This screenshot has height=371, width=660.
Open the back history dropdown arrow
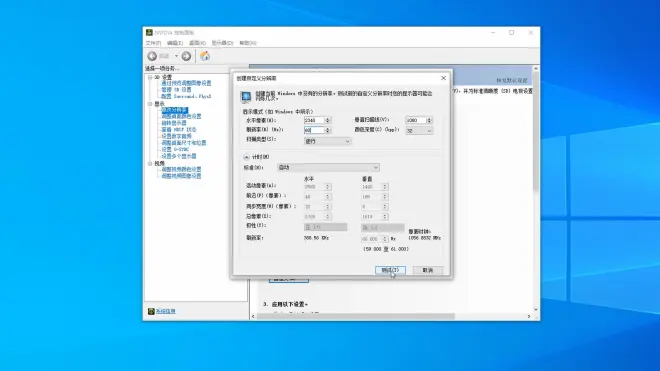click(x=176, y=56)
